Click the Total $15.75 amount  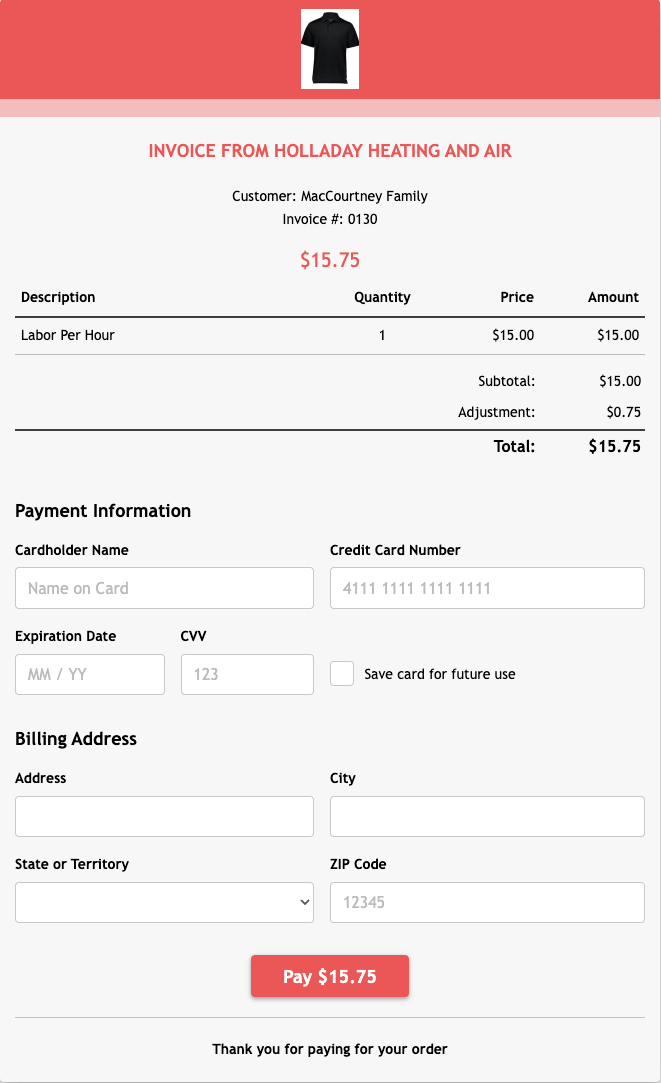(x=614, y=446)
